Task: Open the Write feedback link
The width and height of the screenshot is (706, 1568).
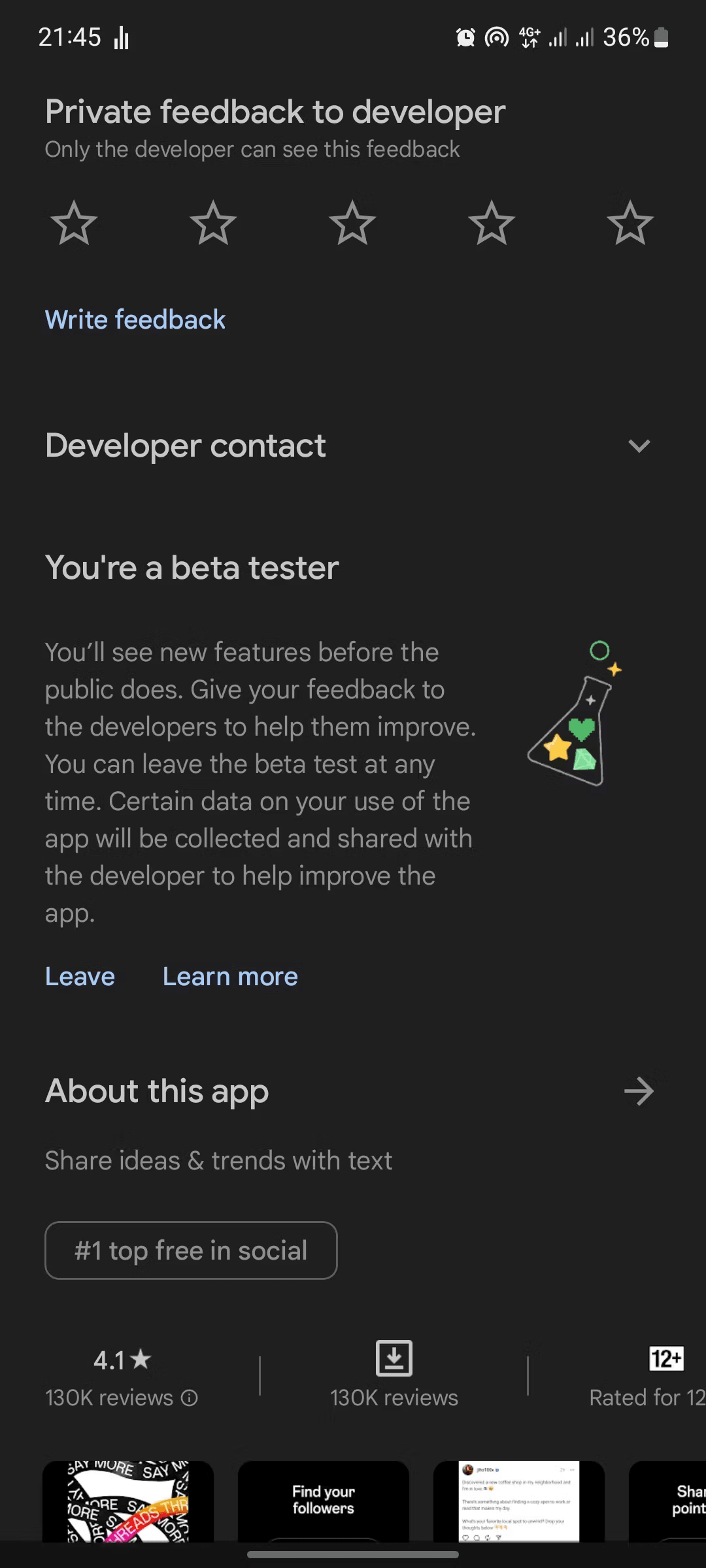Action: click(x=135, y=320)
